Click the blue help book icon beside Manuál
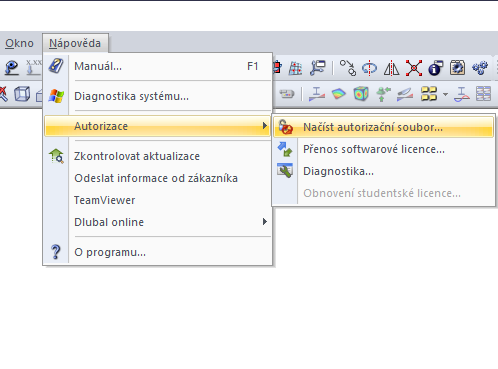 pos(56,66)
